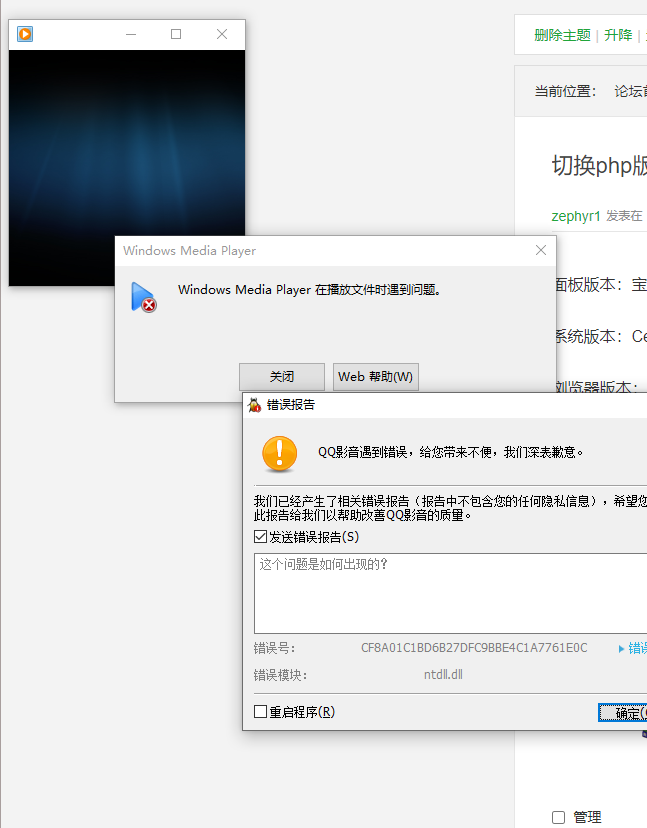
Task: Minimize the small media player window
Action: click(131, 34)
